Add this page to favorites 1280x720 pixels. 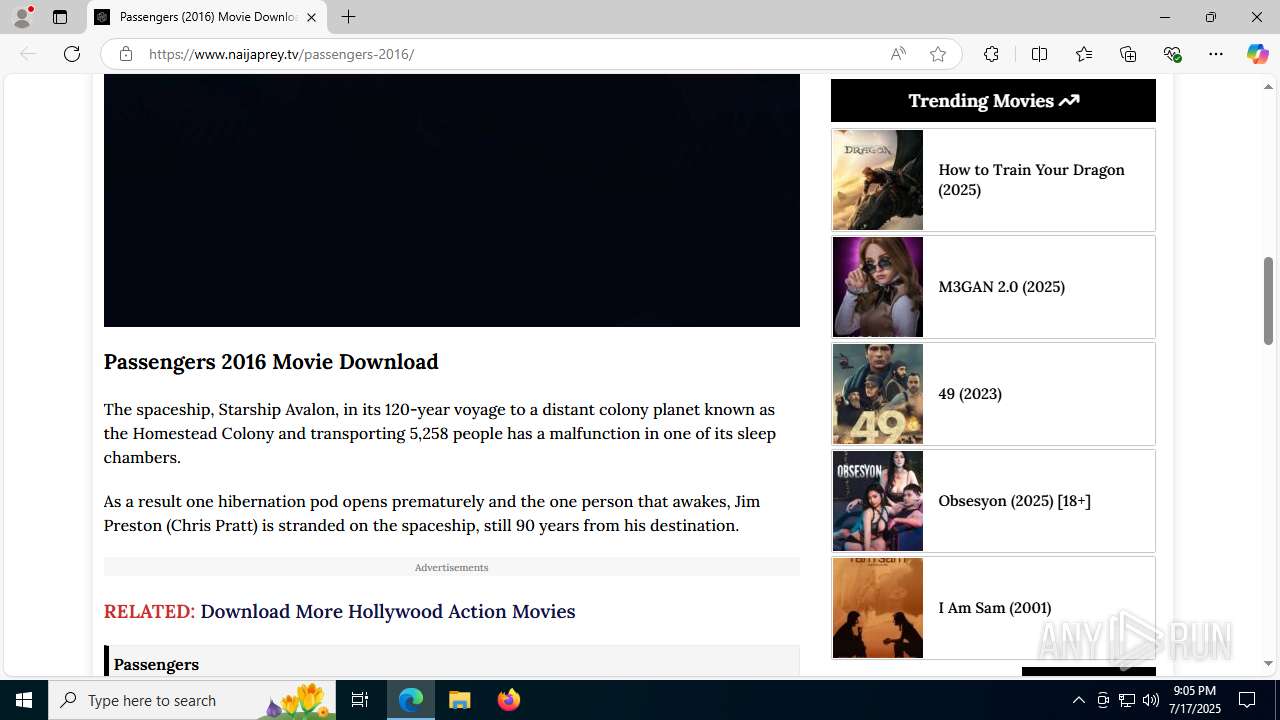938,54
